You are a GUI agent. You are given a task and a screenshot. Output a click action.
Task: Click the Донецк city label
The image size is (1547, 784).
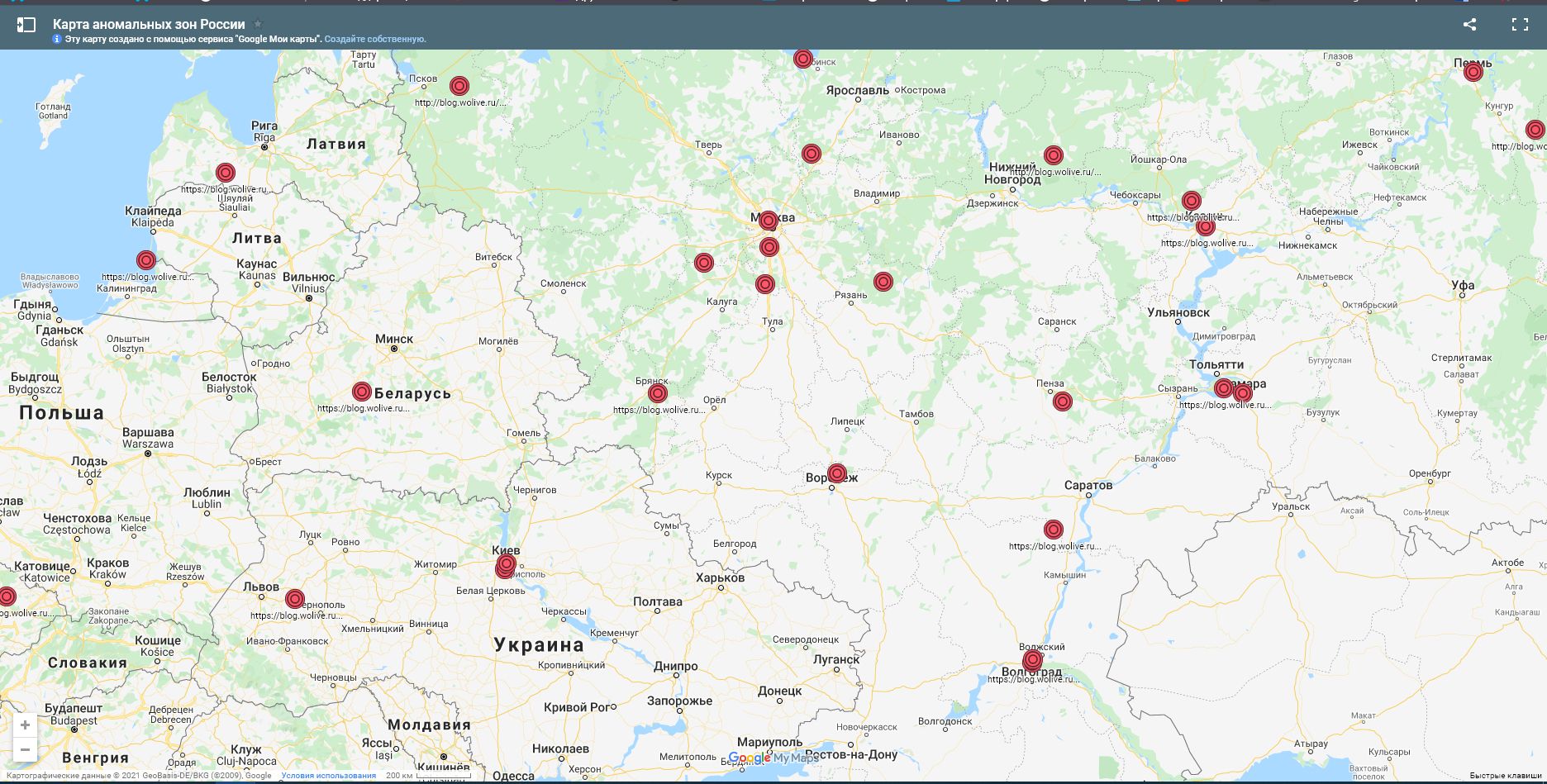click(x=780, y=691)
